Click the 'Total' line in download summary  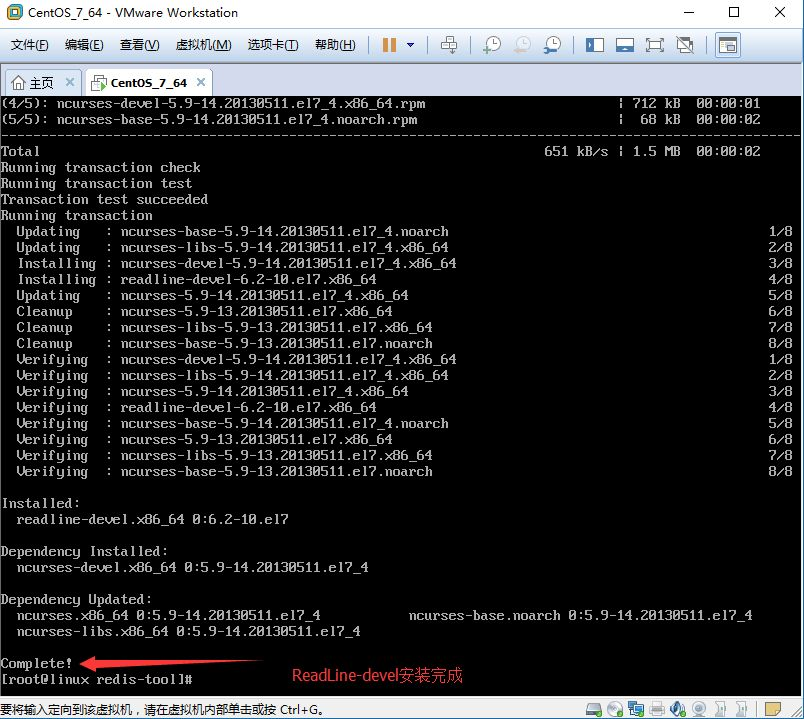pos(21,151)
